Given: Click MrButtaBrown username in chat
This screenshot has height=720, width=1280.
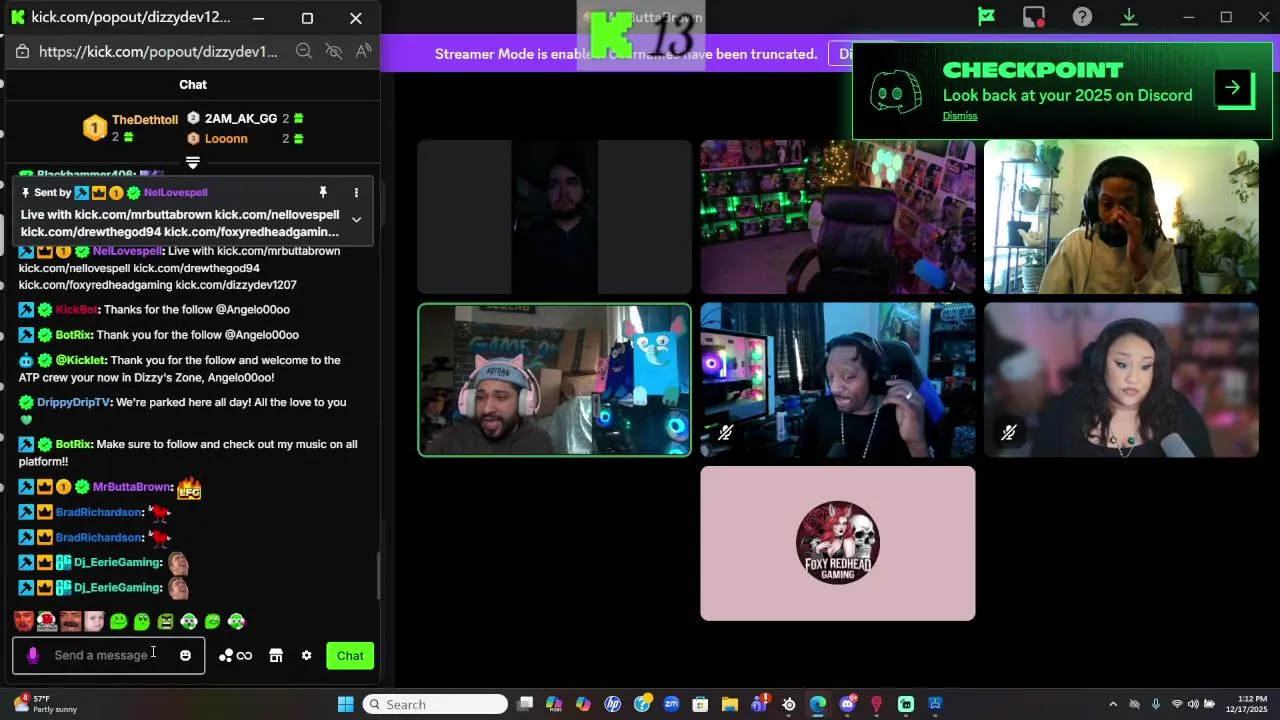Looking at the screenshot, I should coord(132,487).
